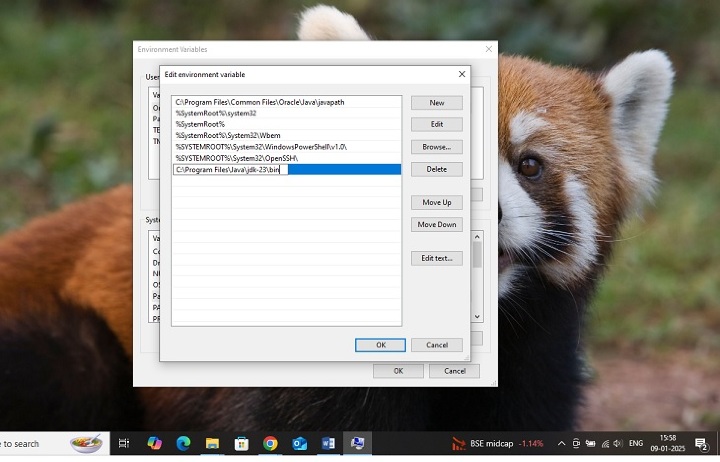Click the system variables scrollbar thumb
Viewport: 720px width, 462px height.
[477, 255]
